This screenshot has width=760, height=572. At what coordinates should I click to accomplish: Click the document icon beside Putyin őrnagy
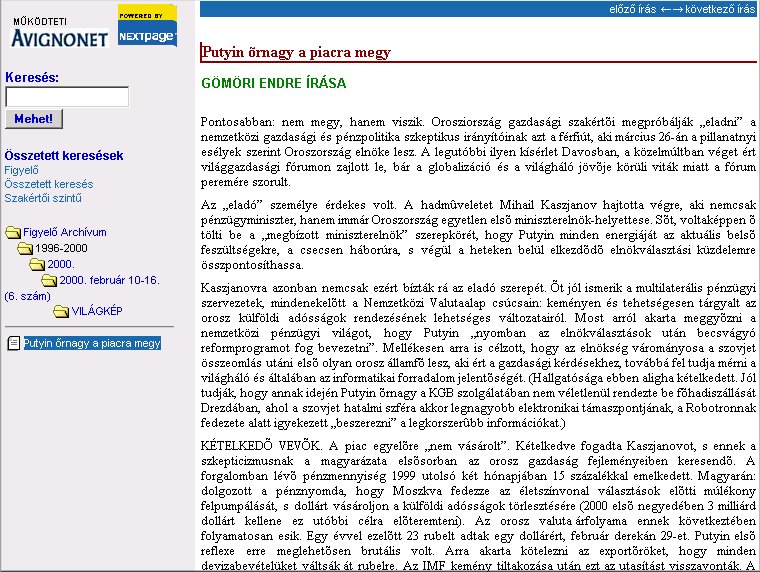click(14, 343)
